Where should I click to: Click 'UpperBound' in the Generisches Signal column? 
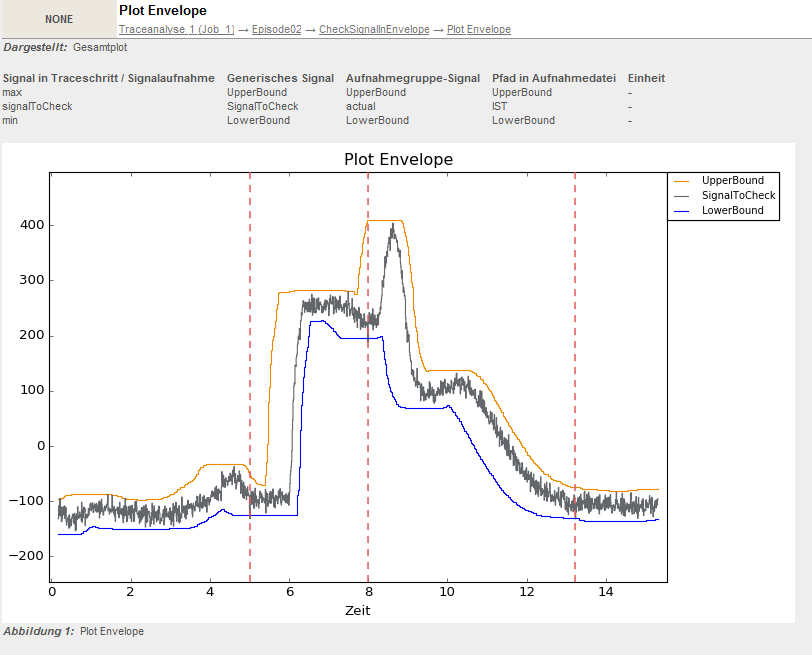click(257, 92)
